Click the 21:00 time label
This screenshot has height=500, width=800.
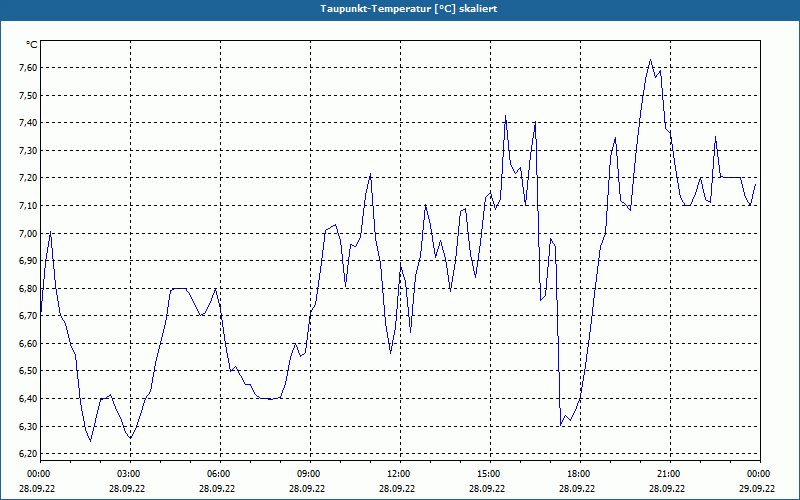[670, 474]
